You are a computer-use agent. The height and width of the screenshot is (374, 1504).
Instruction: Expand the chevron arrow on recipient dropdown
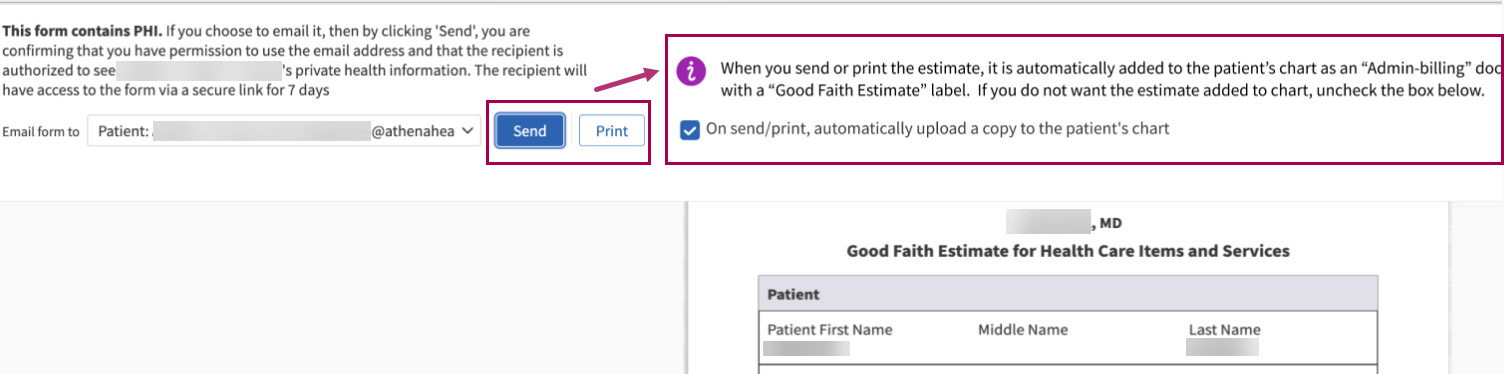(x=467, y=131)
